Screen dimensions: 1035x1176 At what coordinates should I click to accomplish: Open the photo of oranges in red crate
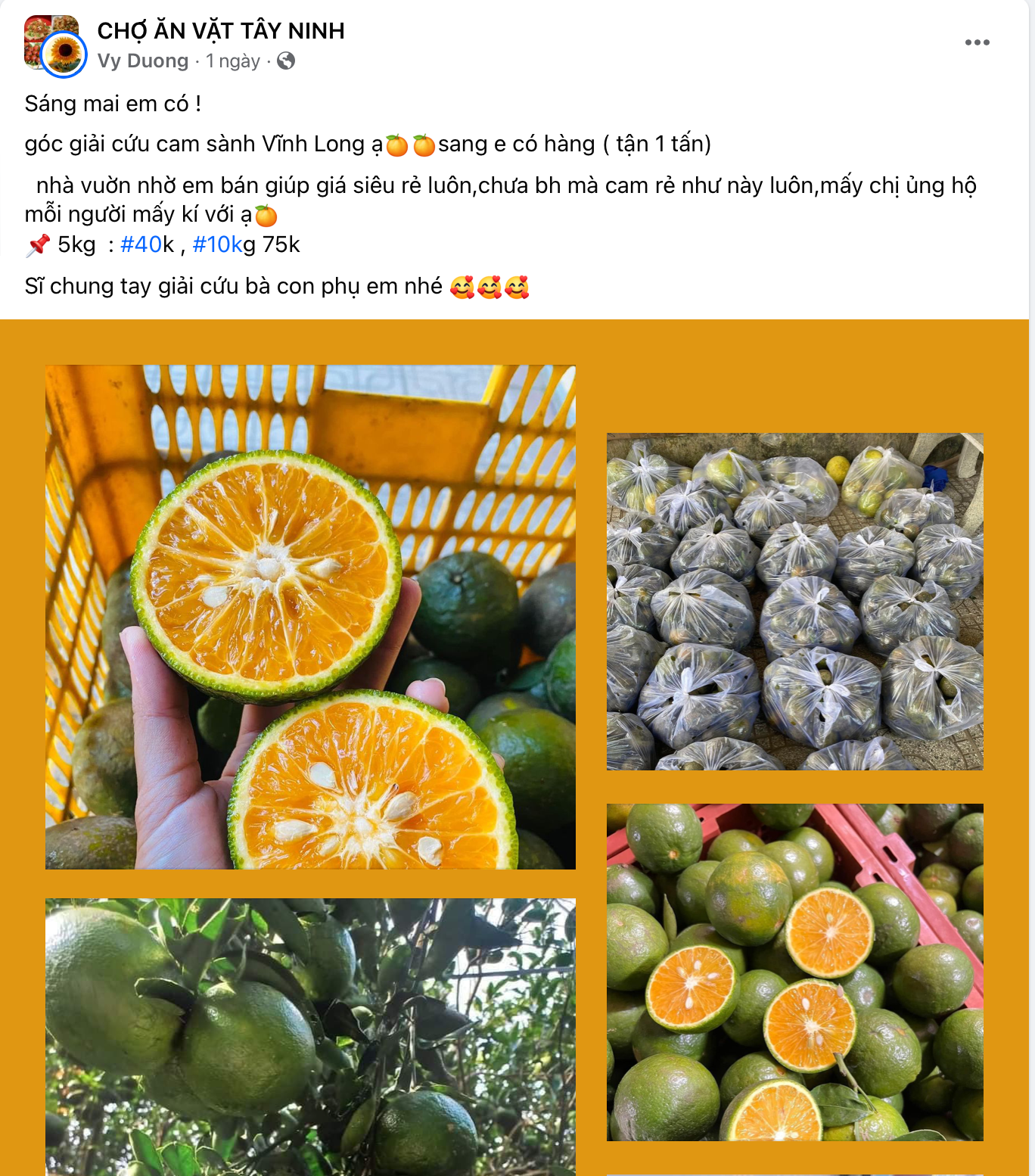point(794,972)
